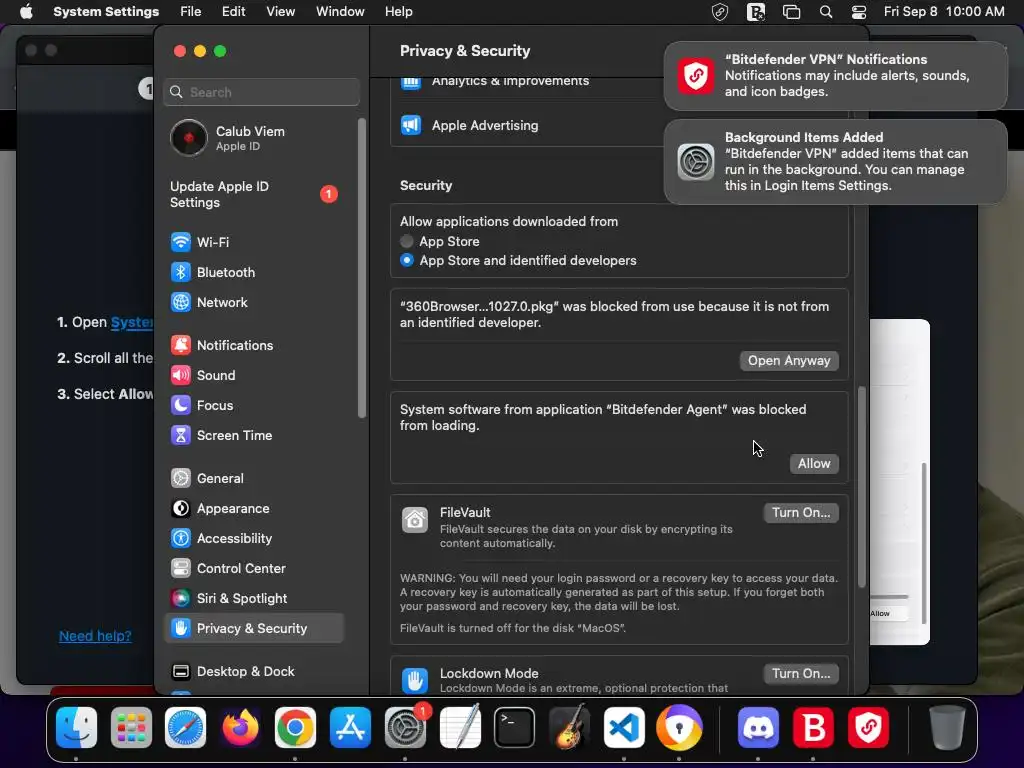Image resolution: width=1024 pixels, height=768 pixels.
Task: Click the date and time clock
Action: coord(944,12)
